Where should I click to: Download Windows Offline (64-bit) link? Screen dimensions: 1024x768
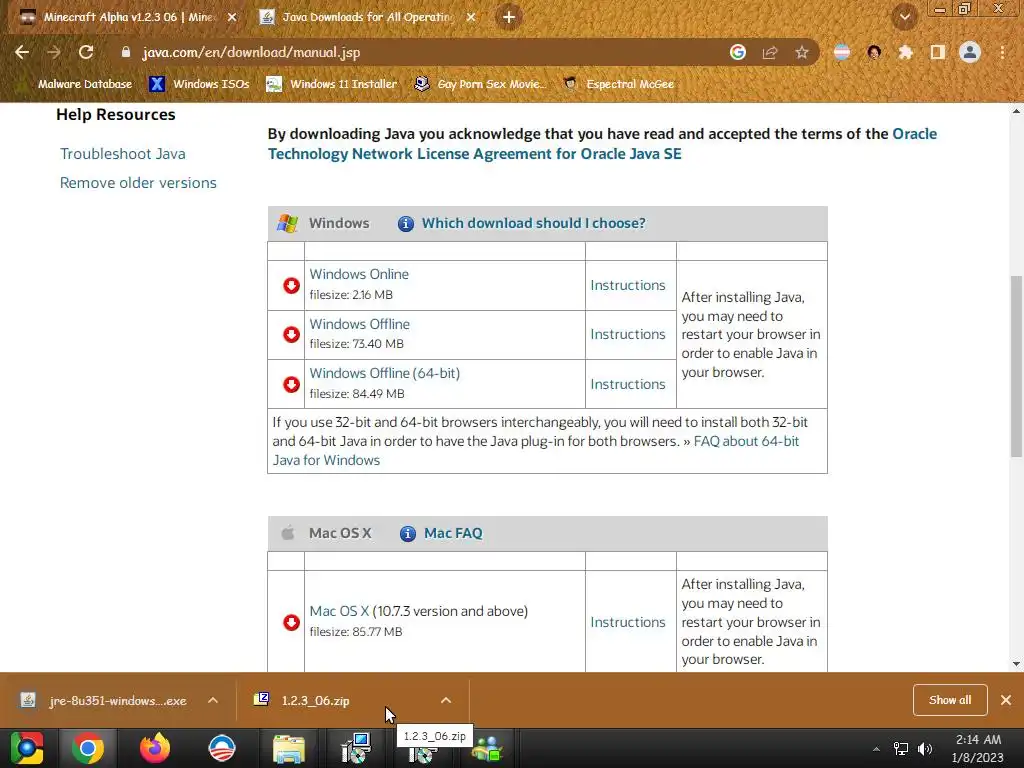point(385,373)
